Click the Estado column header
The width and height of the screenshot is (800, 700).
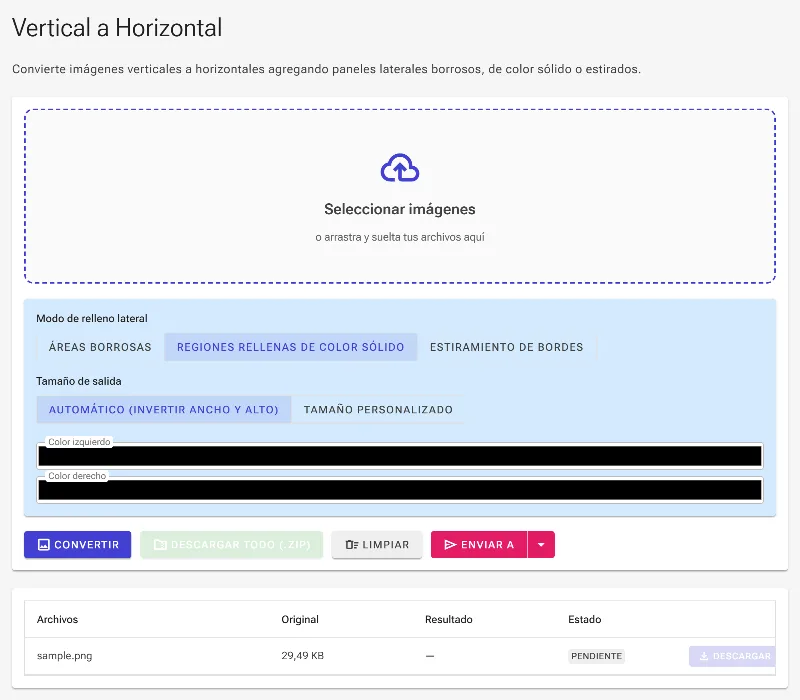point(585,619)
